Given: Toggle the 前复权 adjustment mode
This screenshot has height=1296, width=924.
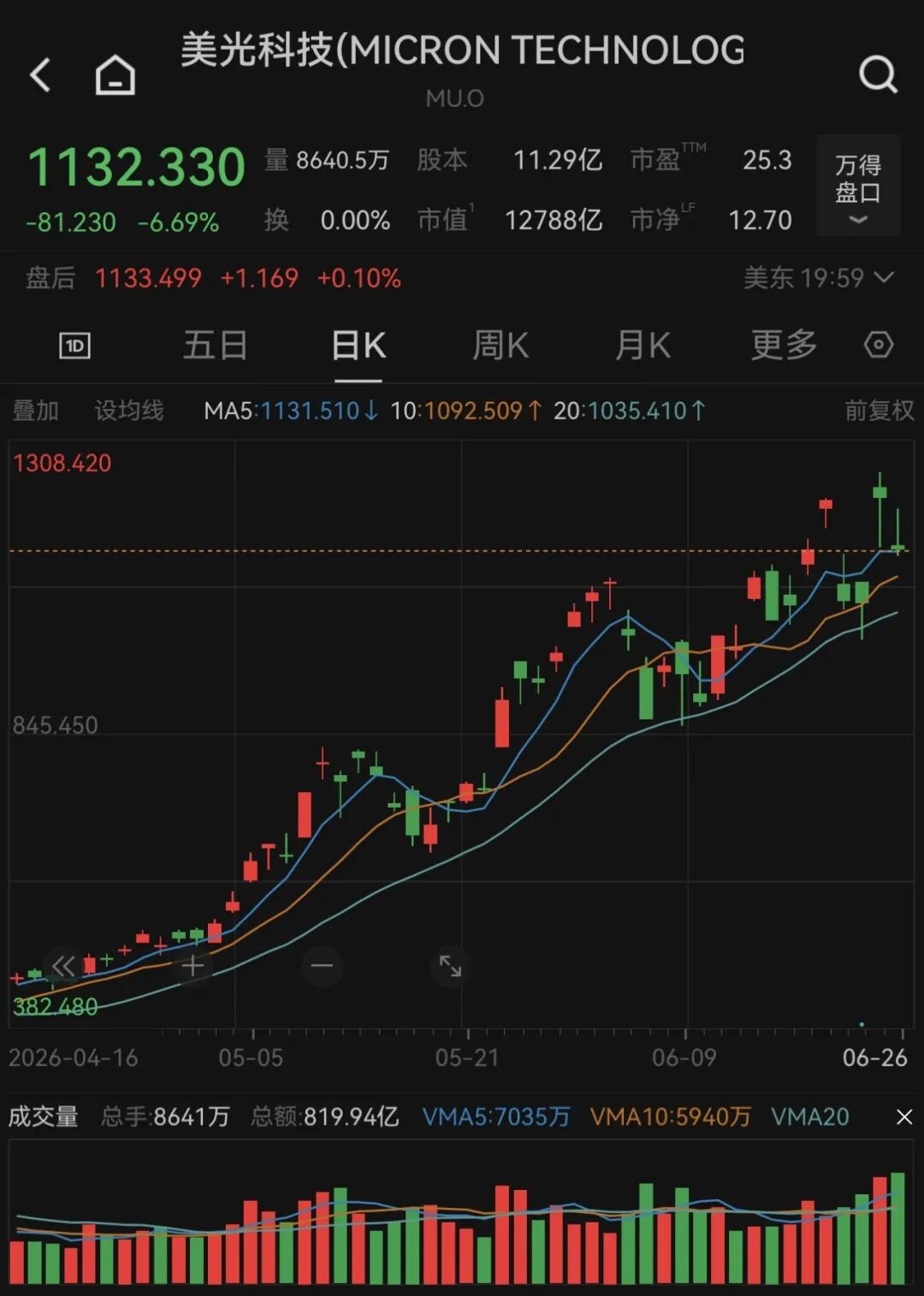Looking at the screenshot, I should (879, 411).
